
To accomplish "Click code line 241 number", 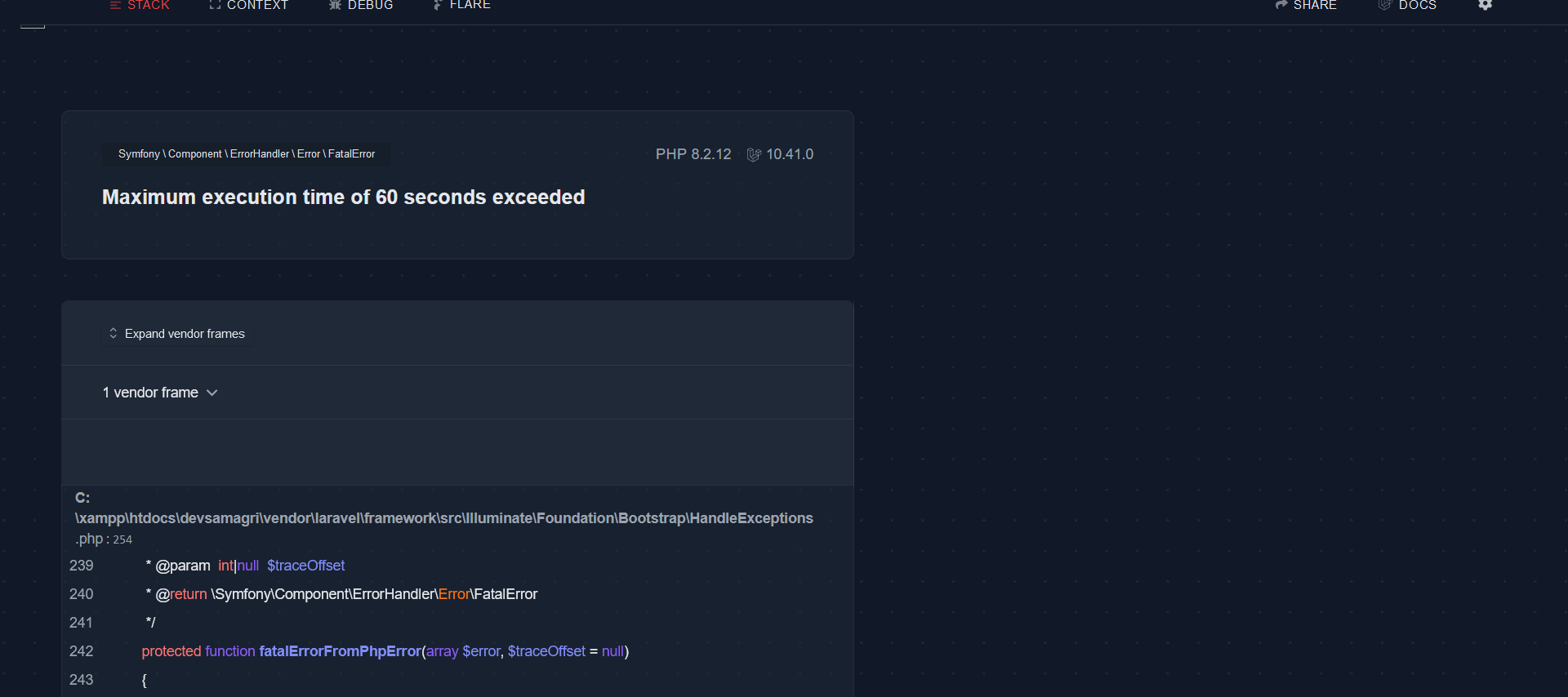I will 82,623.
